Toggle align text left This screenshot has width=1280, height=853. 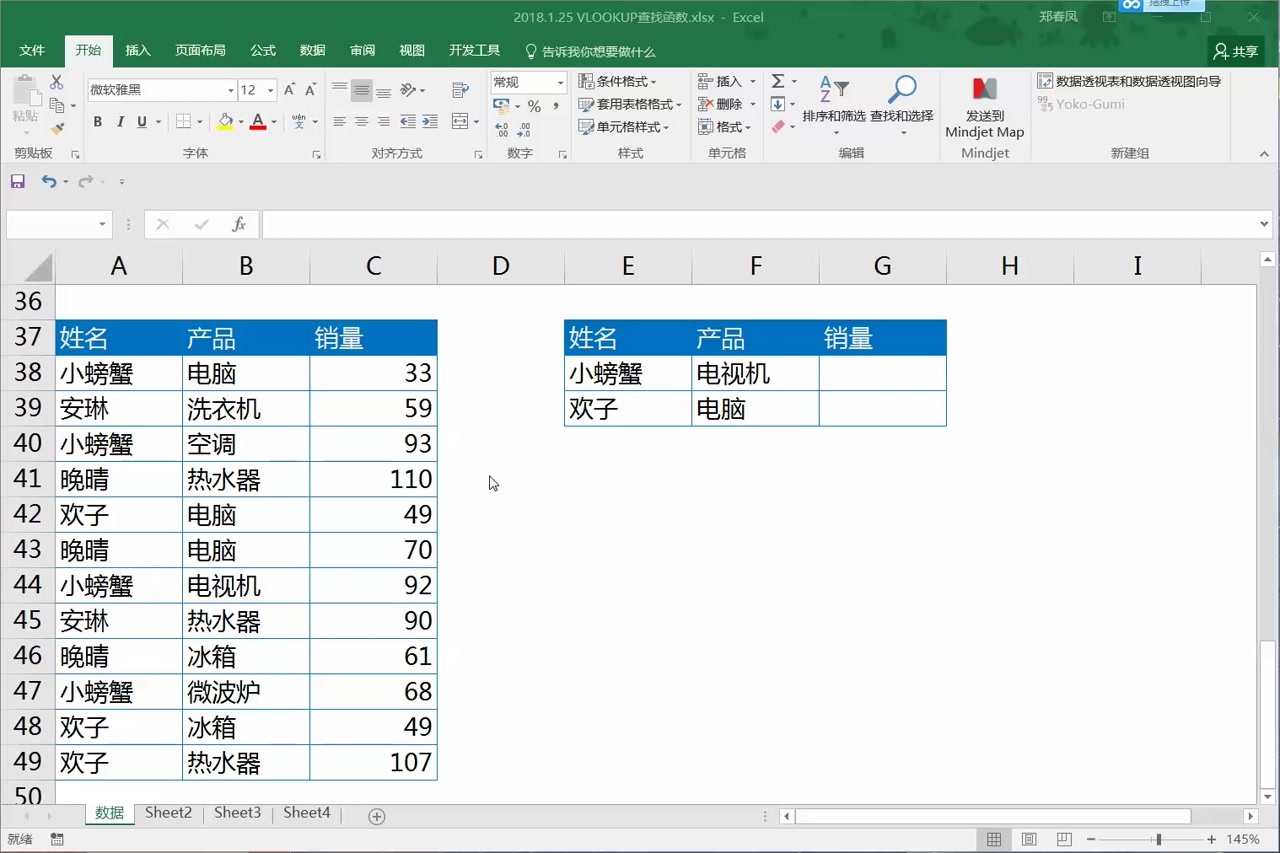click(x=340, y=122)
